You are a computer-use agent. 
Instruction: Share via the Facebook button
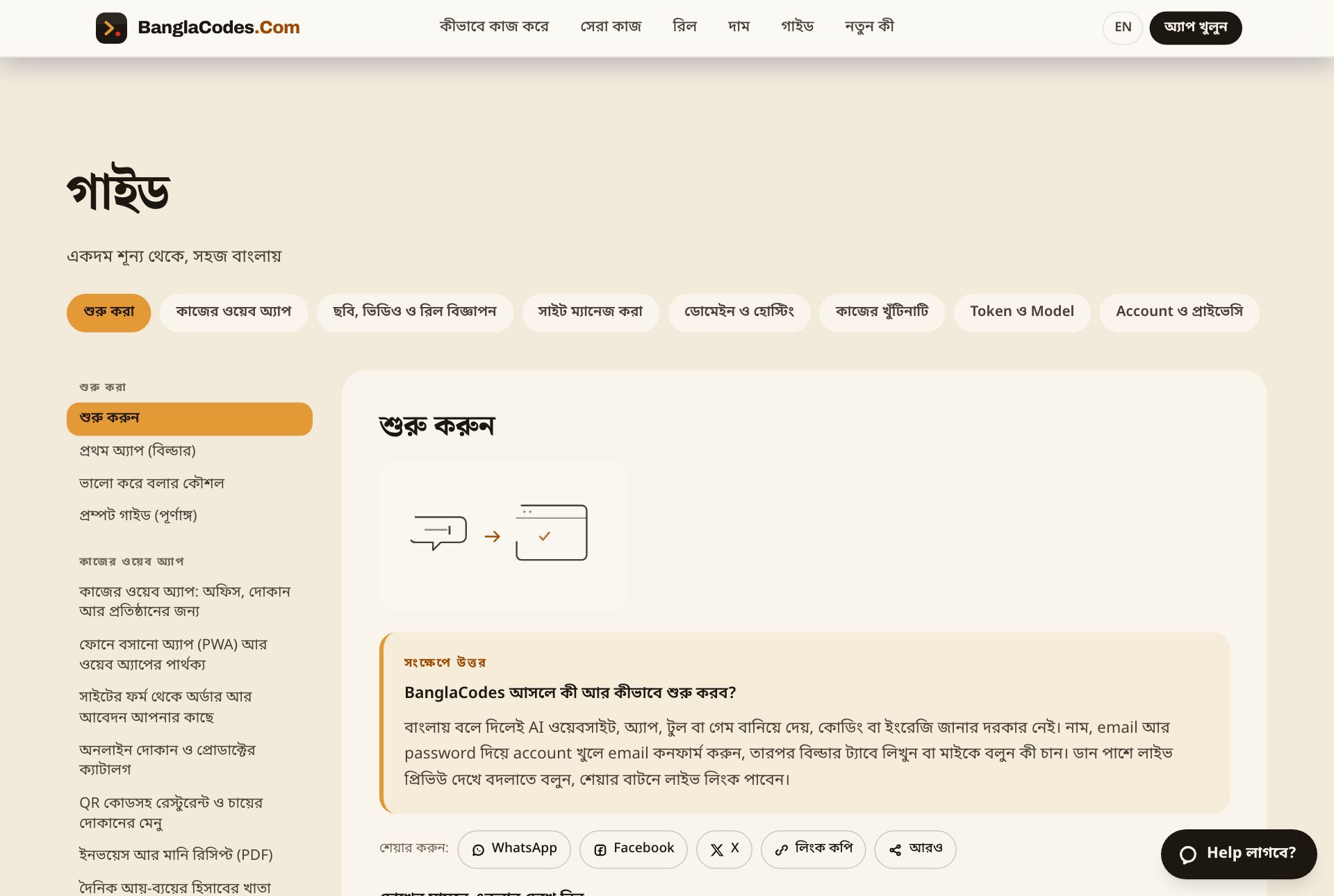(634, 849)
